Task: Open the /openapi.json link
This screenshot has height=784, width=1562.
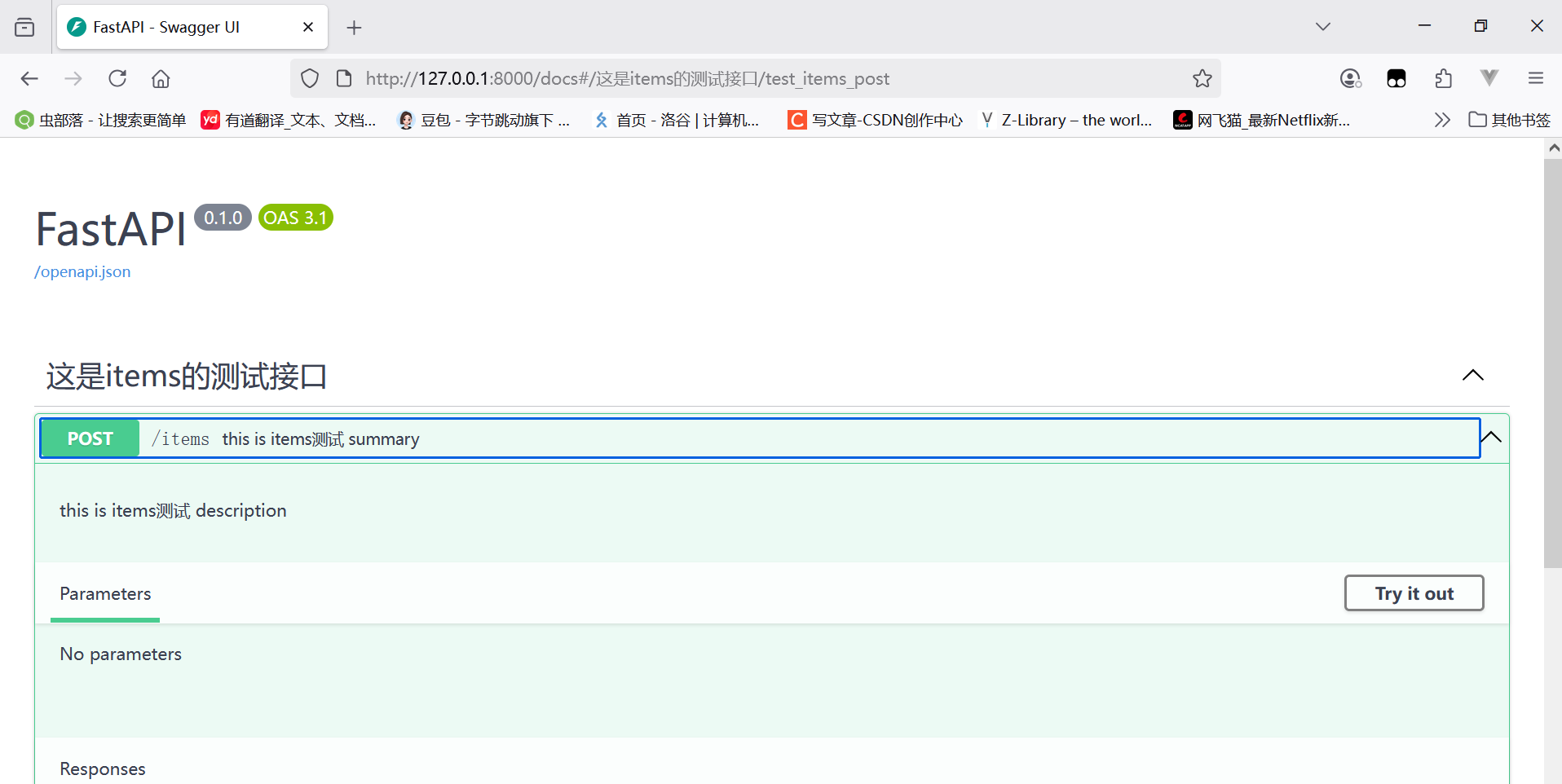Action: 82,271
